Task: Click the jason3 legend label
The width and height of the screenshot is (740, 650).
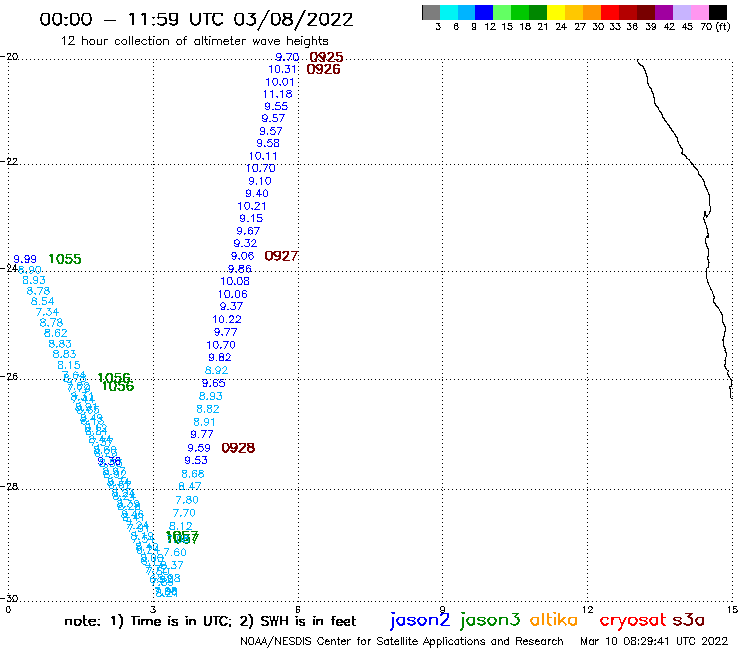Action: [x=490, y=620]
